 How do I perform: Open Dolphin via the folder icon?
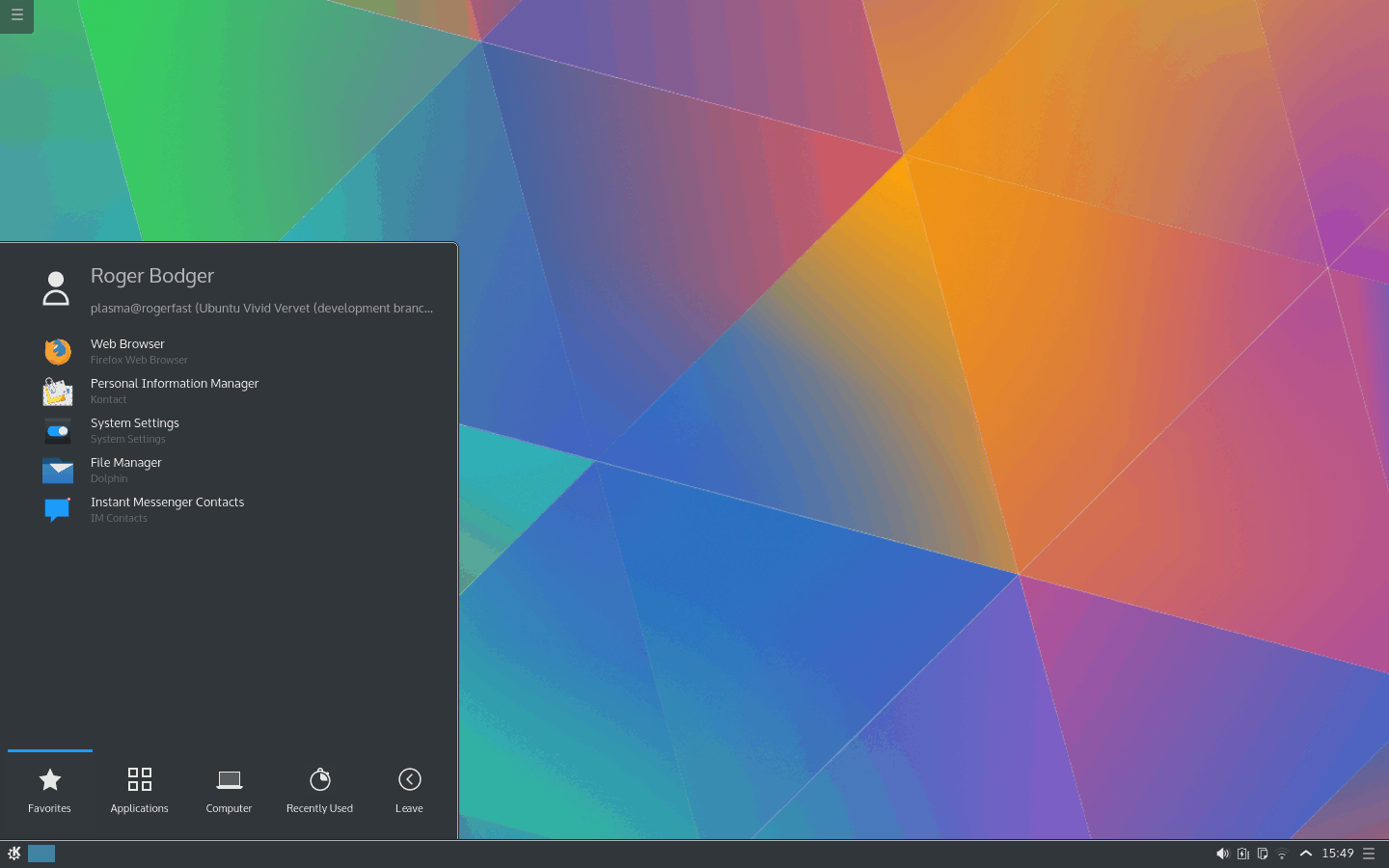(58, 470)
